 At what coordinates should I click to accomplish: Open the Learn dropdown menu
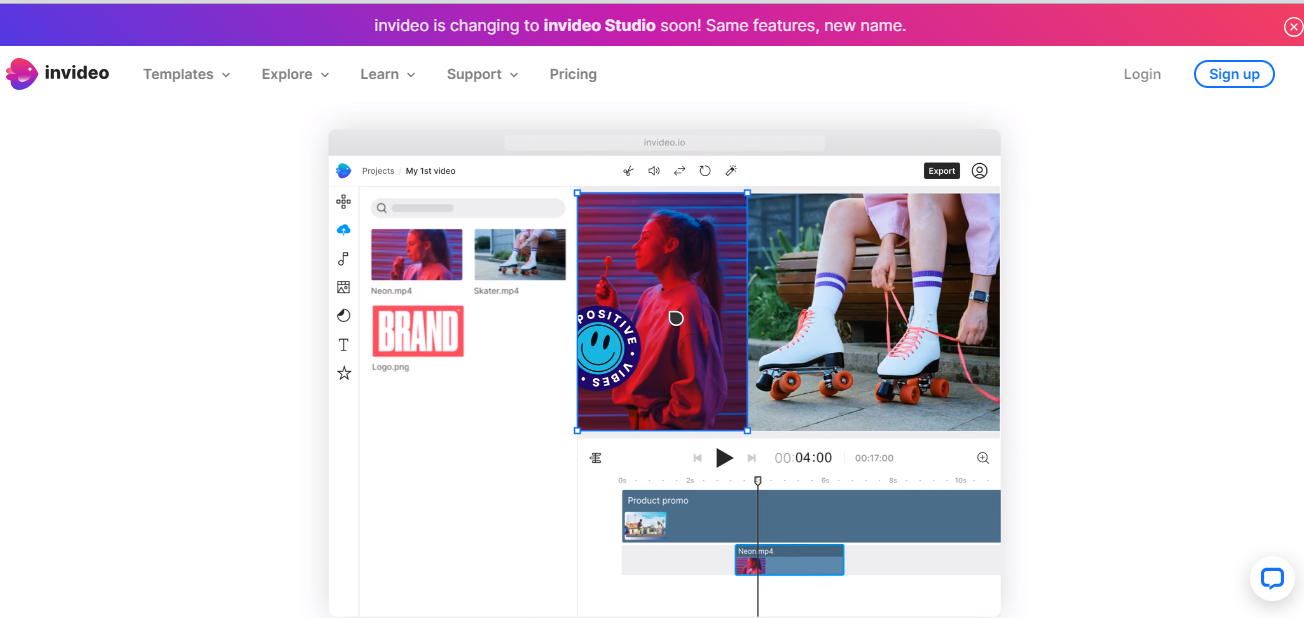[x=387, y=74]
